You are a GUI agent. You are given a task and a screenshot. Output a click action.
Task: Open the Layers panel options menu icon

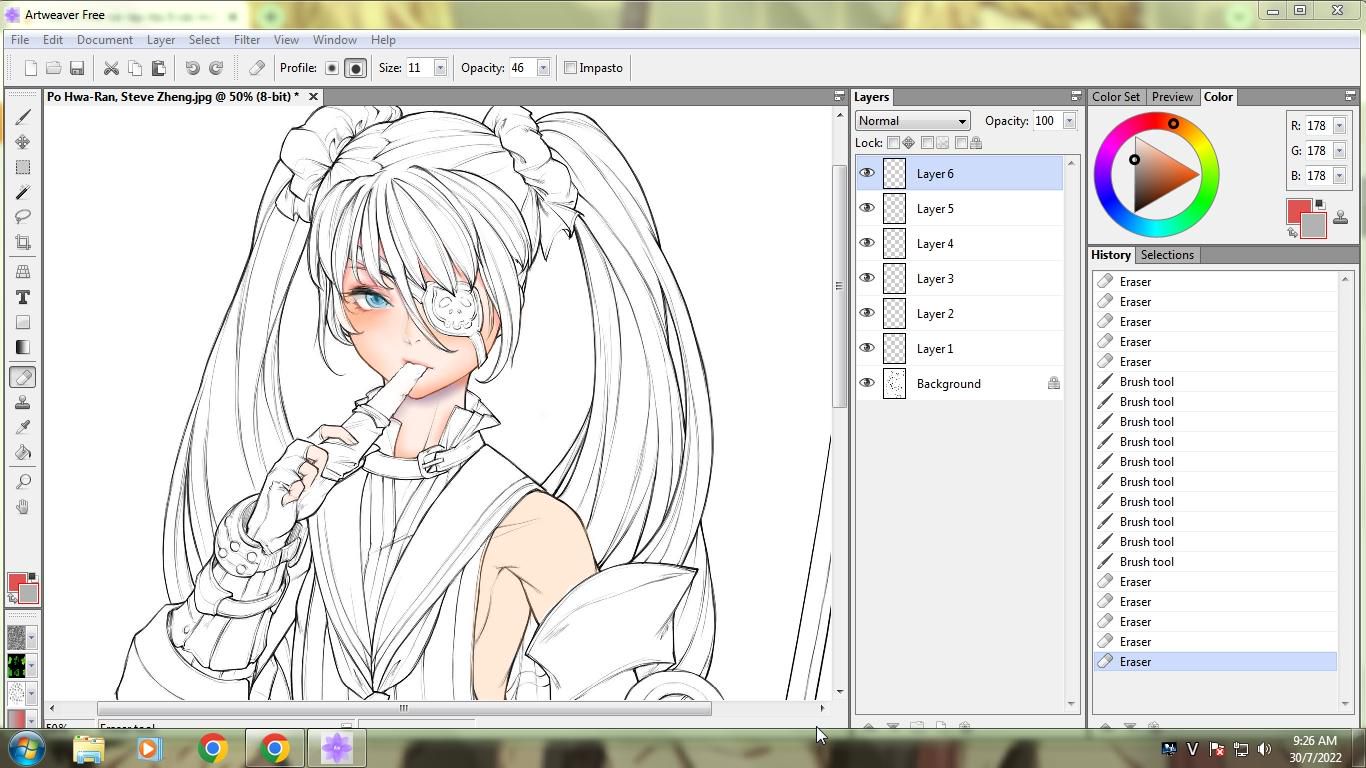point(1076,96)
